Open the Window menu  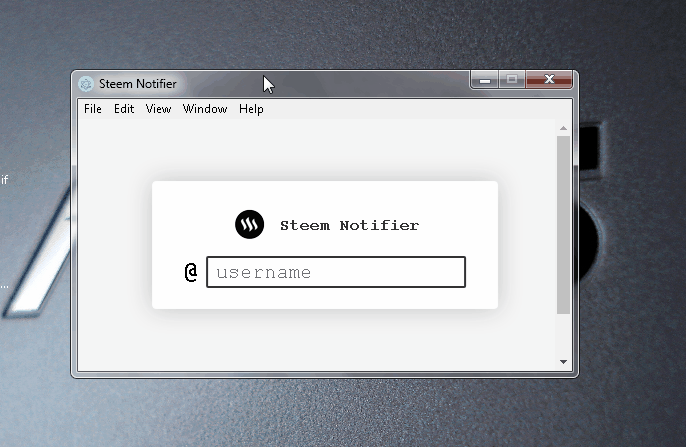pyautogui.click(x=205, y=109)
